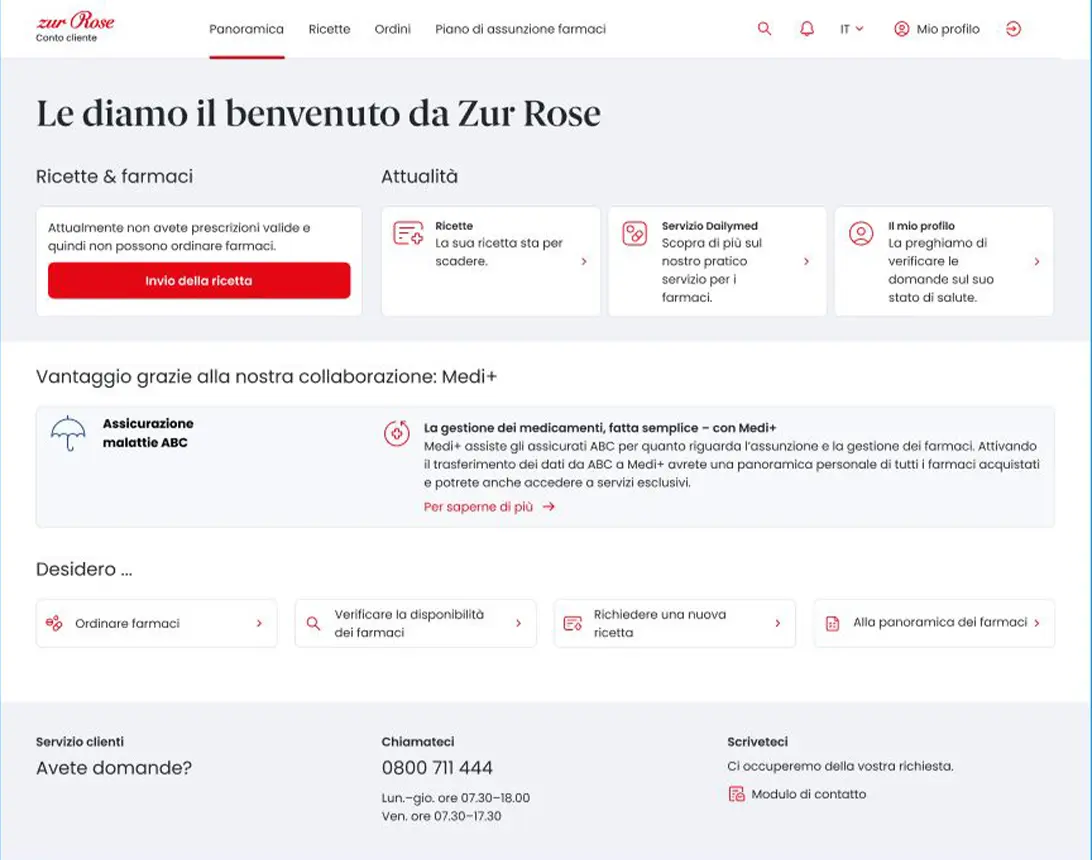Switch to Panoramica tab
The image size is (1092, 860).
(247, 29)
